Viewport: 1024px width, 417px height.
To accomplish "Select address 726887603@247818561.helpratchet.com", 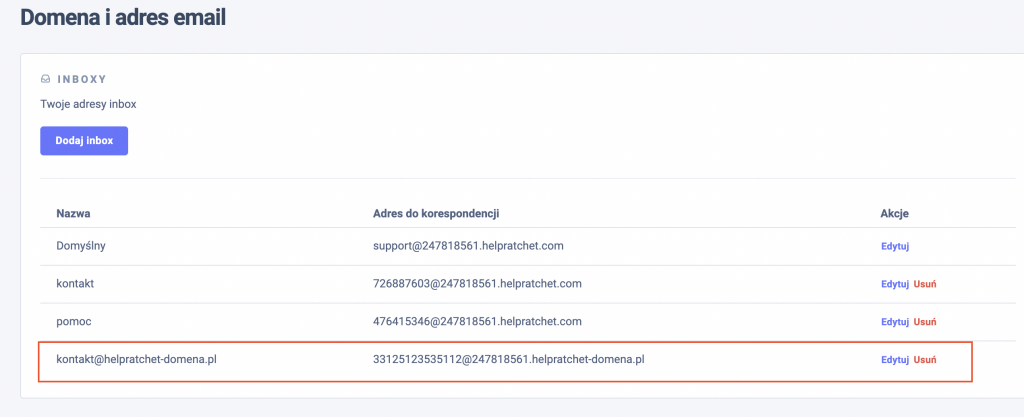I will pyautogui.click(x=476, y=283).
